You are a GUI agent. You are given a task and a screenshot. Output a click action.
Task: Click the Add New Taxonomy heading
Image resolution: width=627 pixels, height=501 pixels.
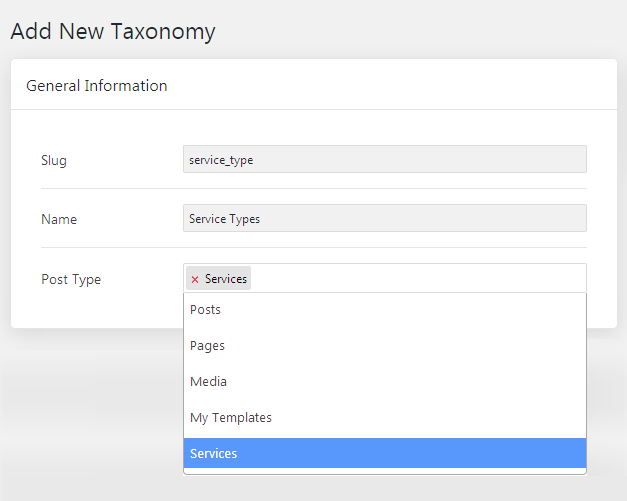click(x=113, y=32)
